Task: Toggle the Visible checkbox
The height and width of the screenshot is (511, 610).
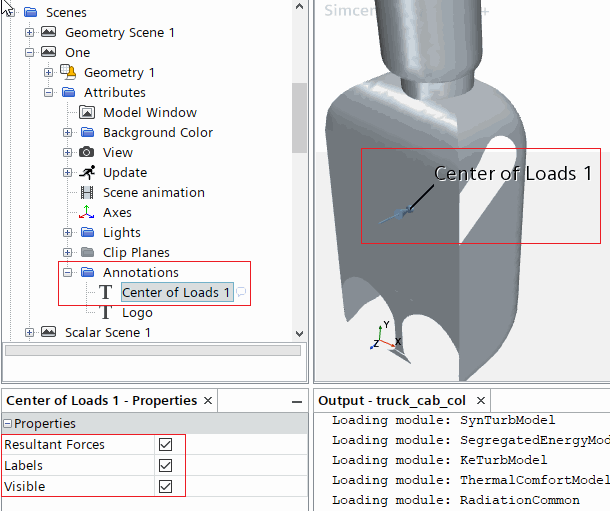Action: coord(165,486)
